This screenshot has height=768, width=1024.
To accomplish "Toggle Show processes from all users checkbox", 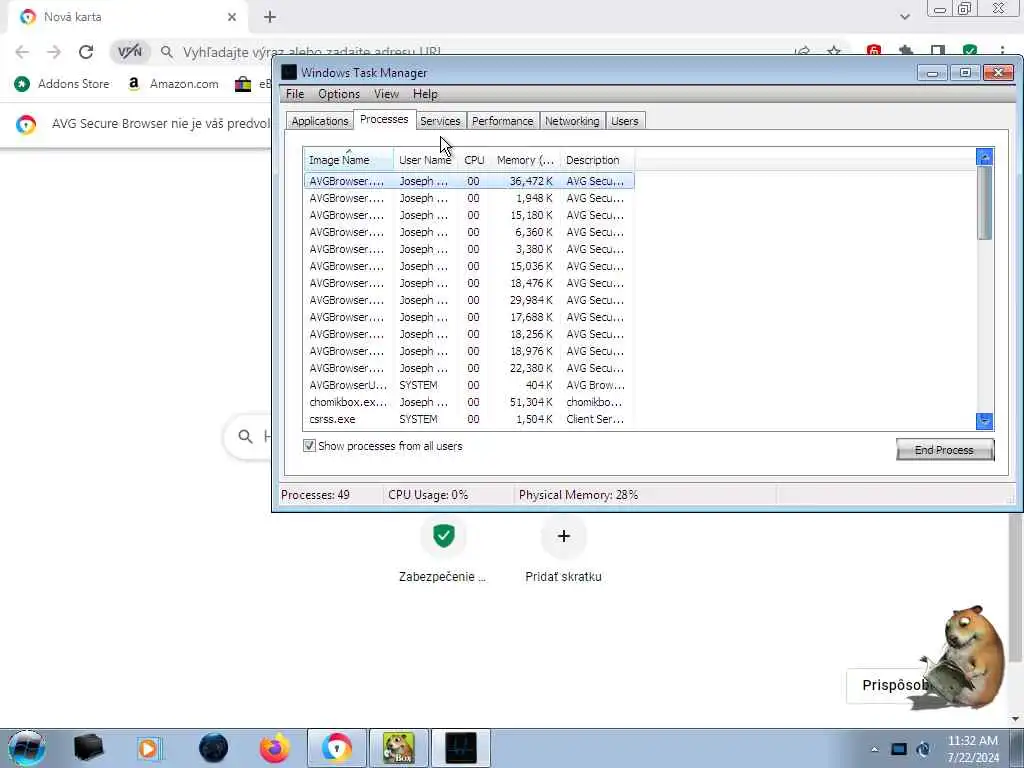I will pos(310,446).
